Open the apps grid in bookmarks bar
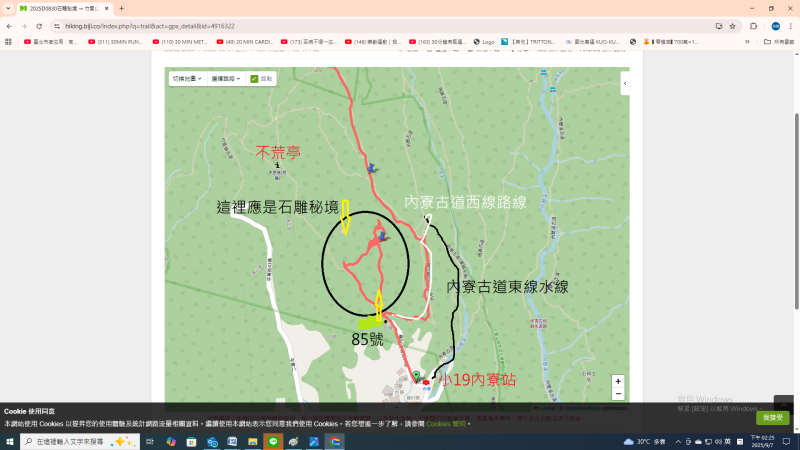The width and height of the screenshot is (800, 450). [x=8, y=42]
